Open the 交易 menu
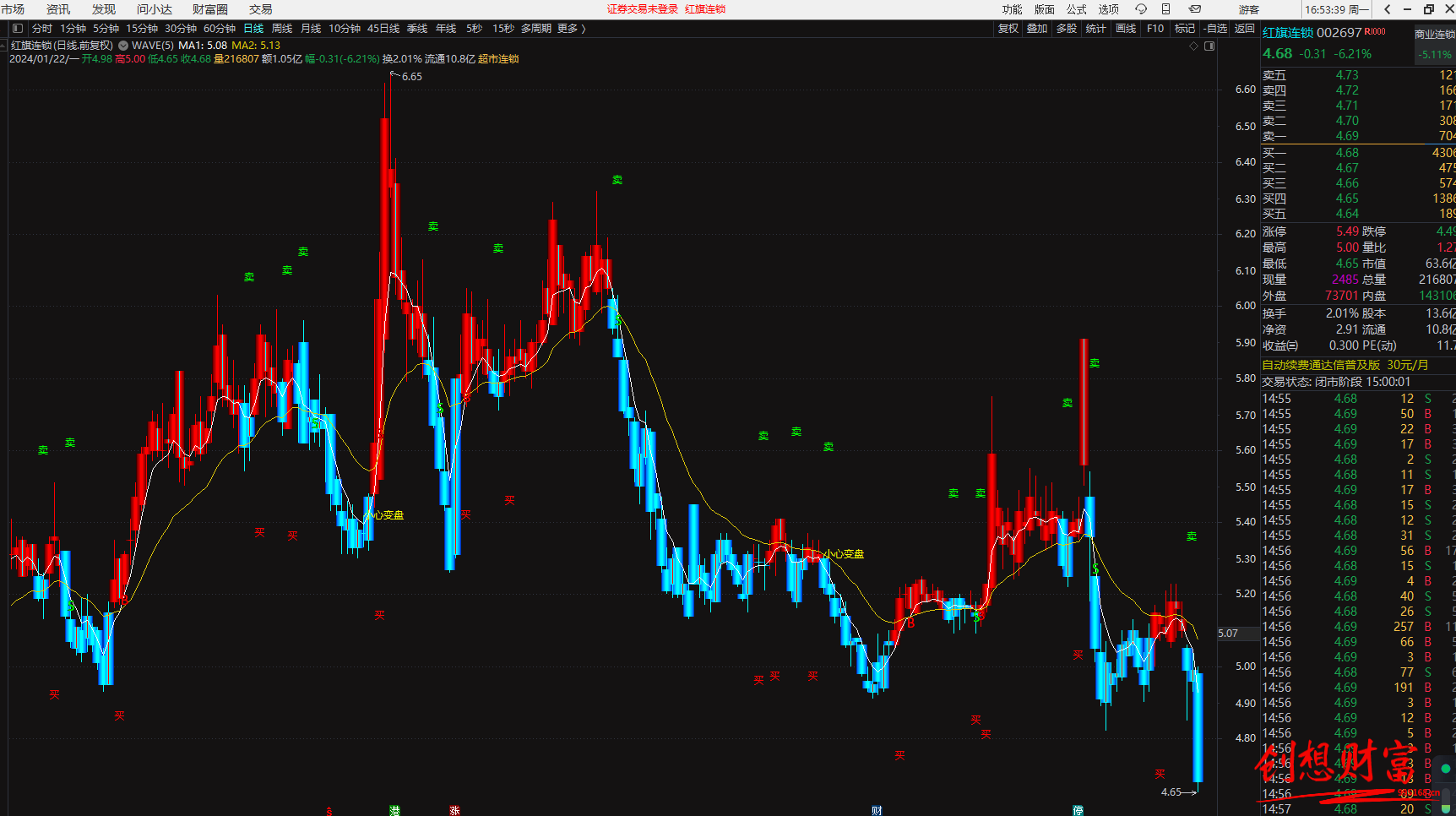Screen dimensions: 1456x816 (261, 9)
